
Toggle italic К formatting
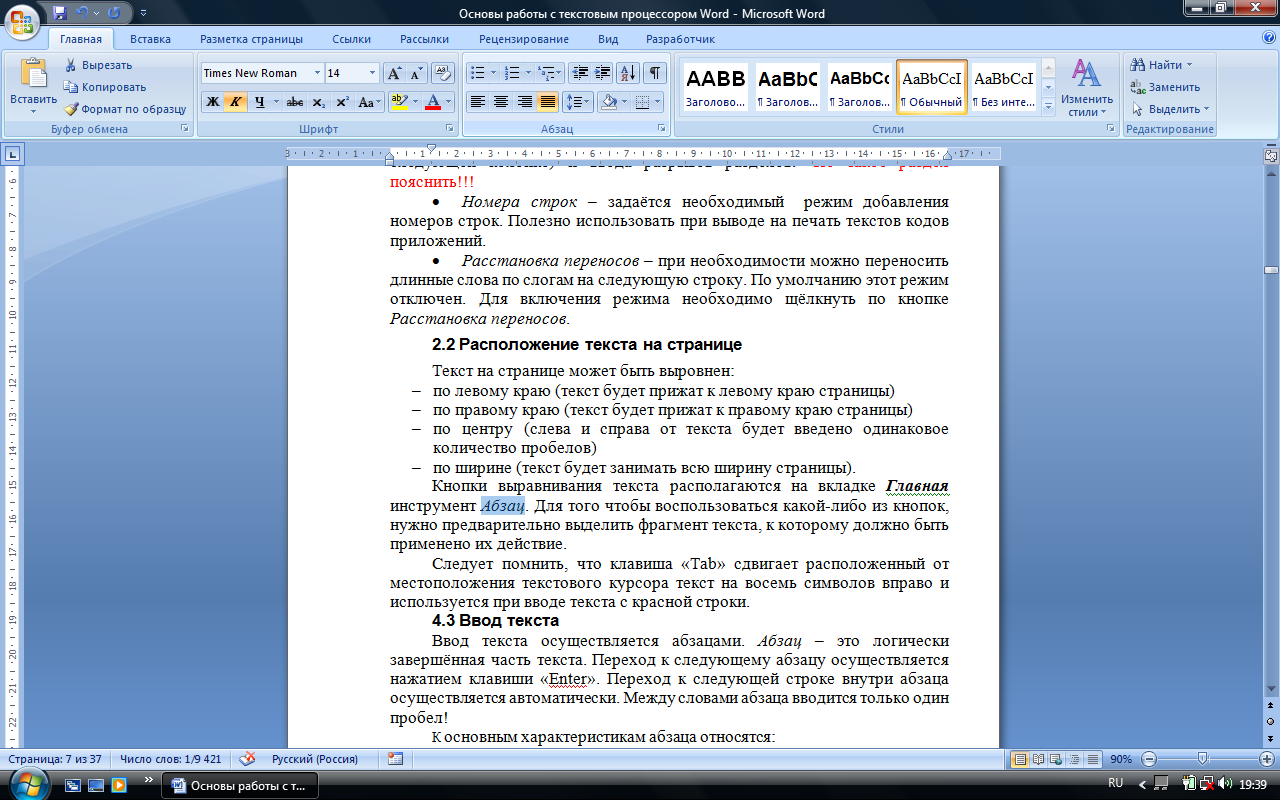click(x=235, y=102)
